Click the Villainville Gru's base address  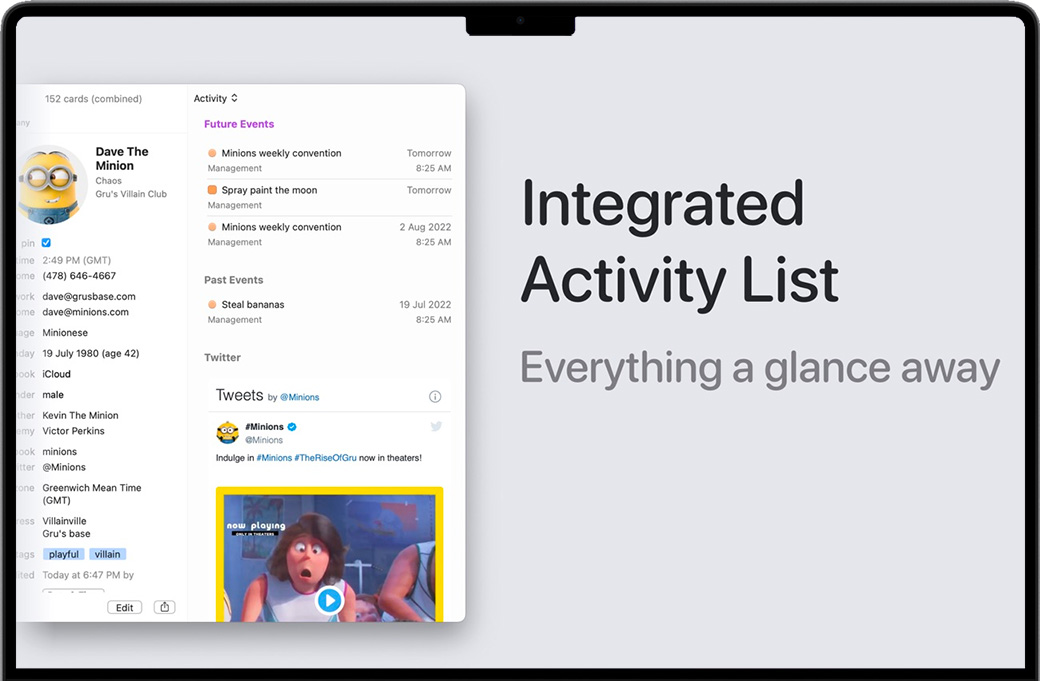(x=66, y=527)
